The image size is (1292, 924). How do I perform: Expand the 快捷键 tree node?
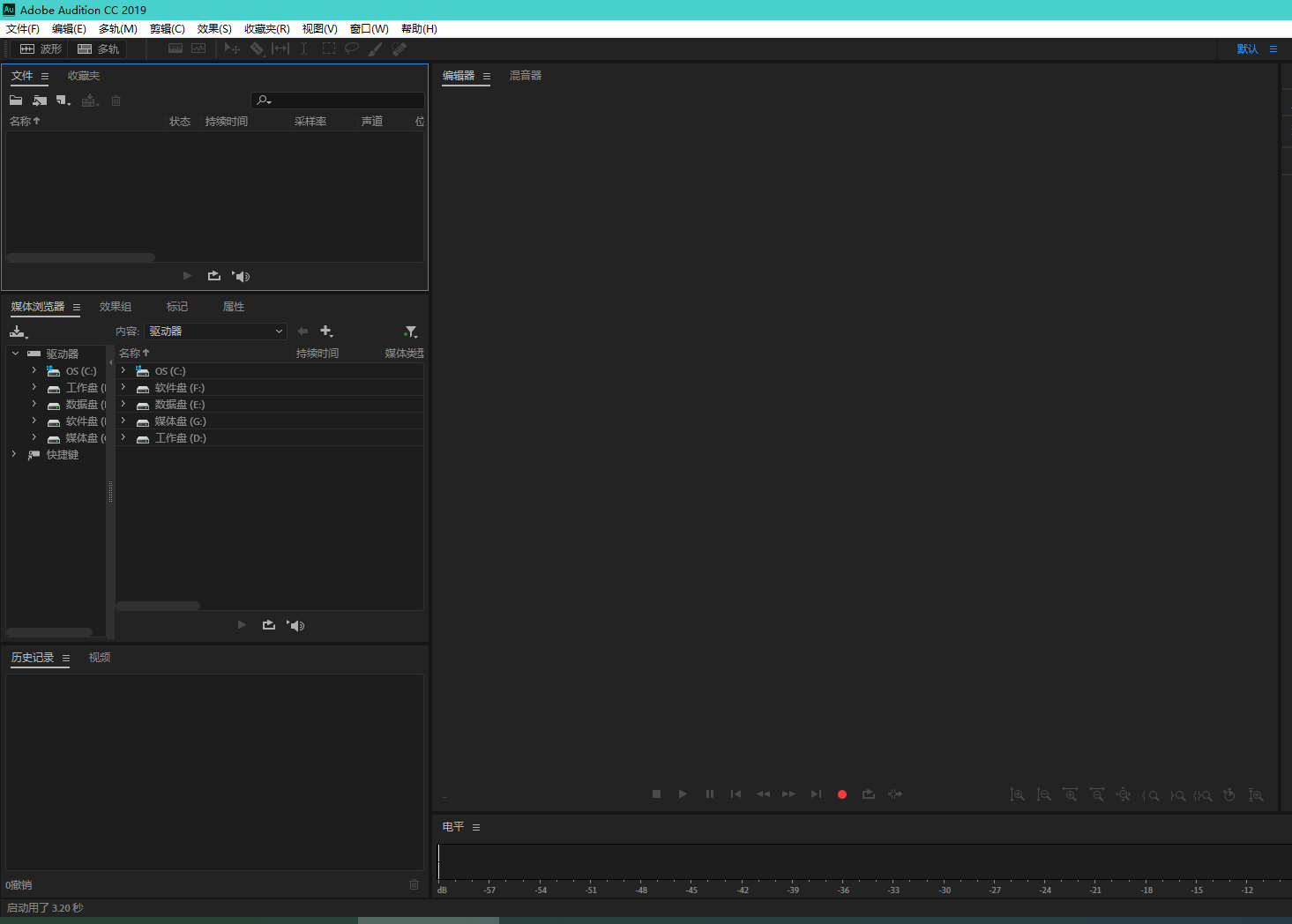(x=14, y=455)
